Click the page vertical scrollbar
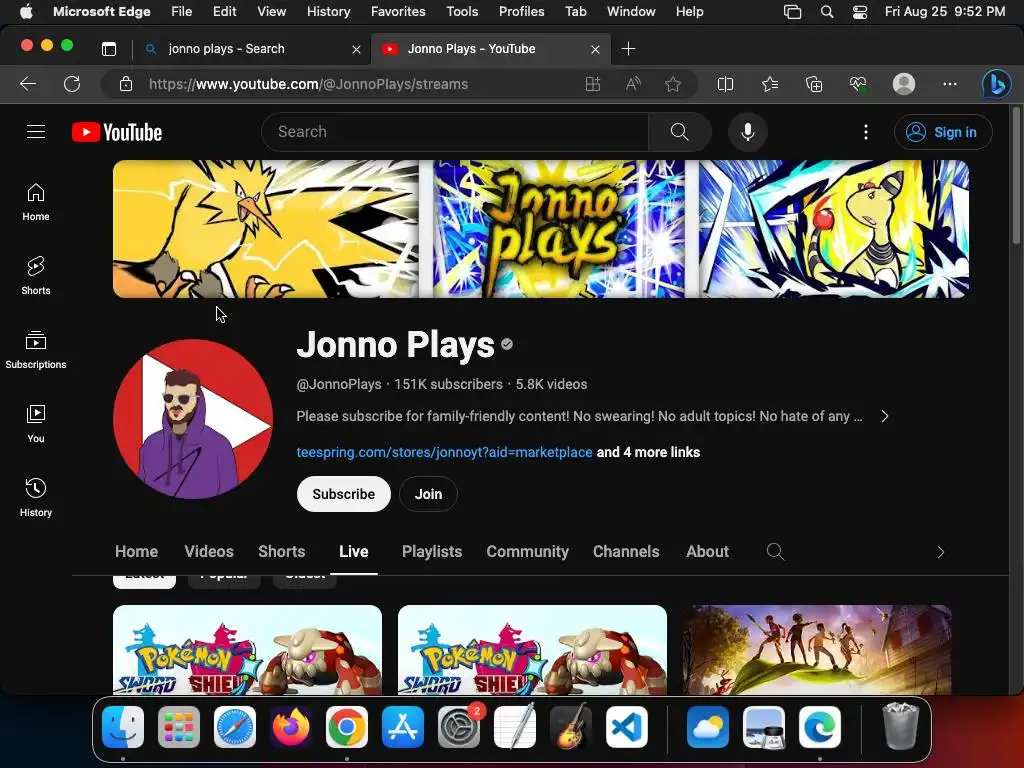This screenshot has width=1024, height=768. pyautogui.click(x=1016, y=176)
